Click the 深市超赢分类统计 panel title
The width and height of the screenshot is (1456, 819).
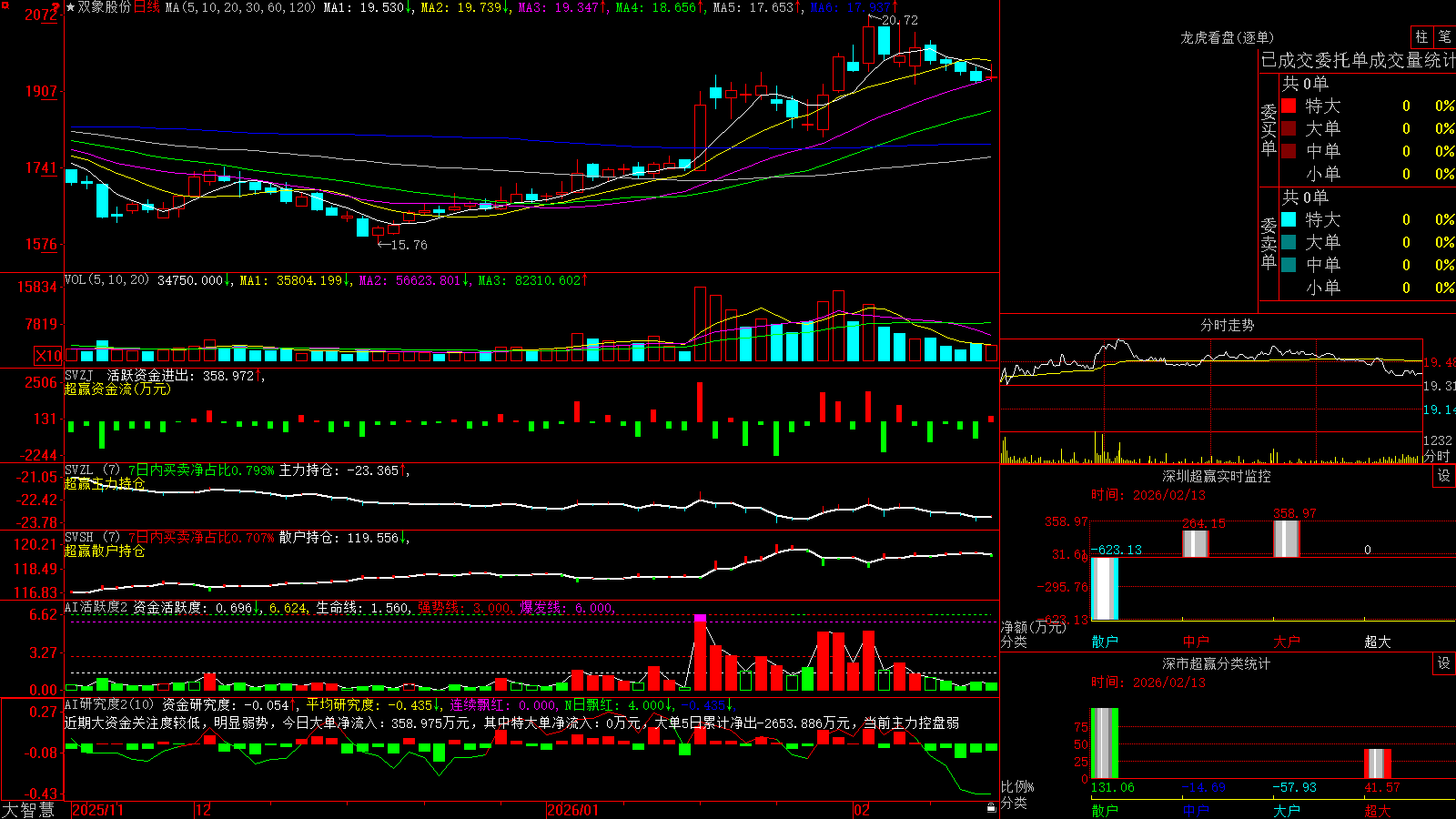pyautogui.click(x=1216, y=663)
